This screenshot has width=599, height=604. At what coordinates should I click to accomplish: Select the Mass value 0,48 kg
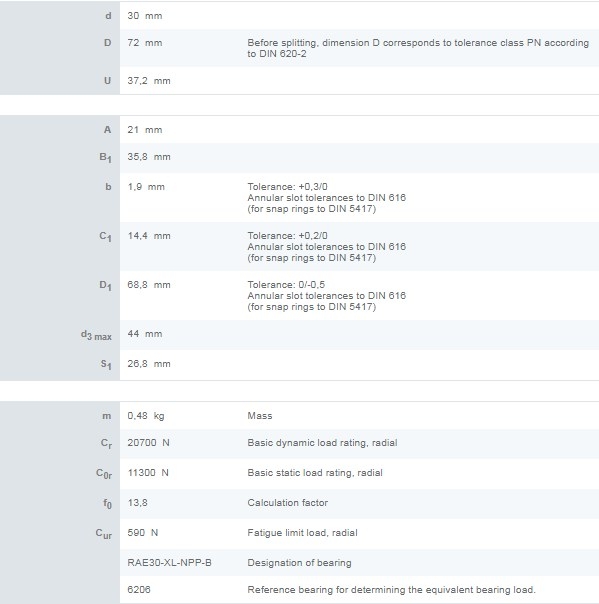pos(146,416)
